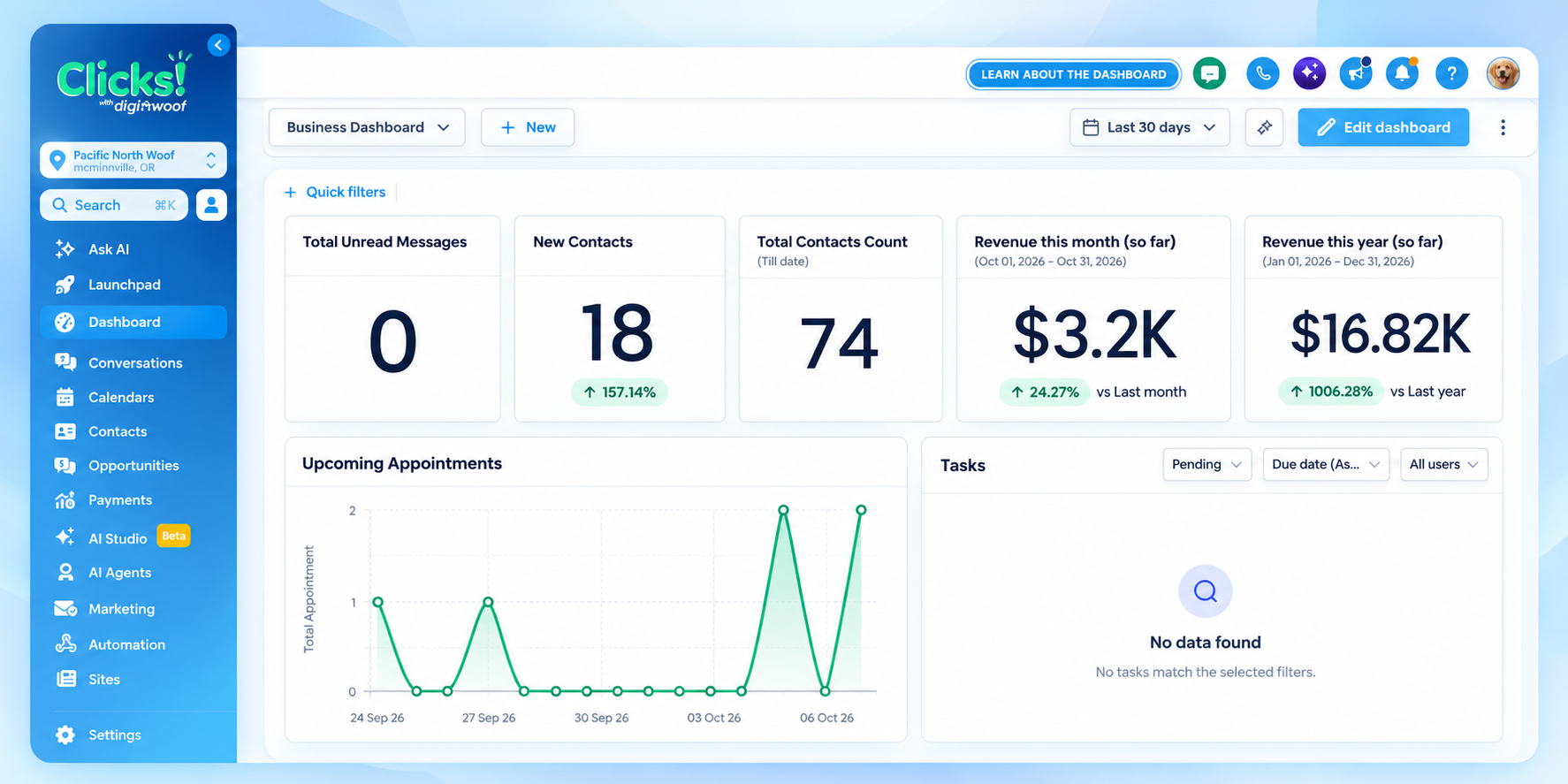Open the Business Dashboard dropdown
Image resolution: width=1568 pixels, height=784 pixels.
(368, 127)
